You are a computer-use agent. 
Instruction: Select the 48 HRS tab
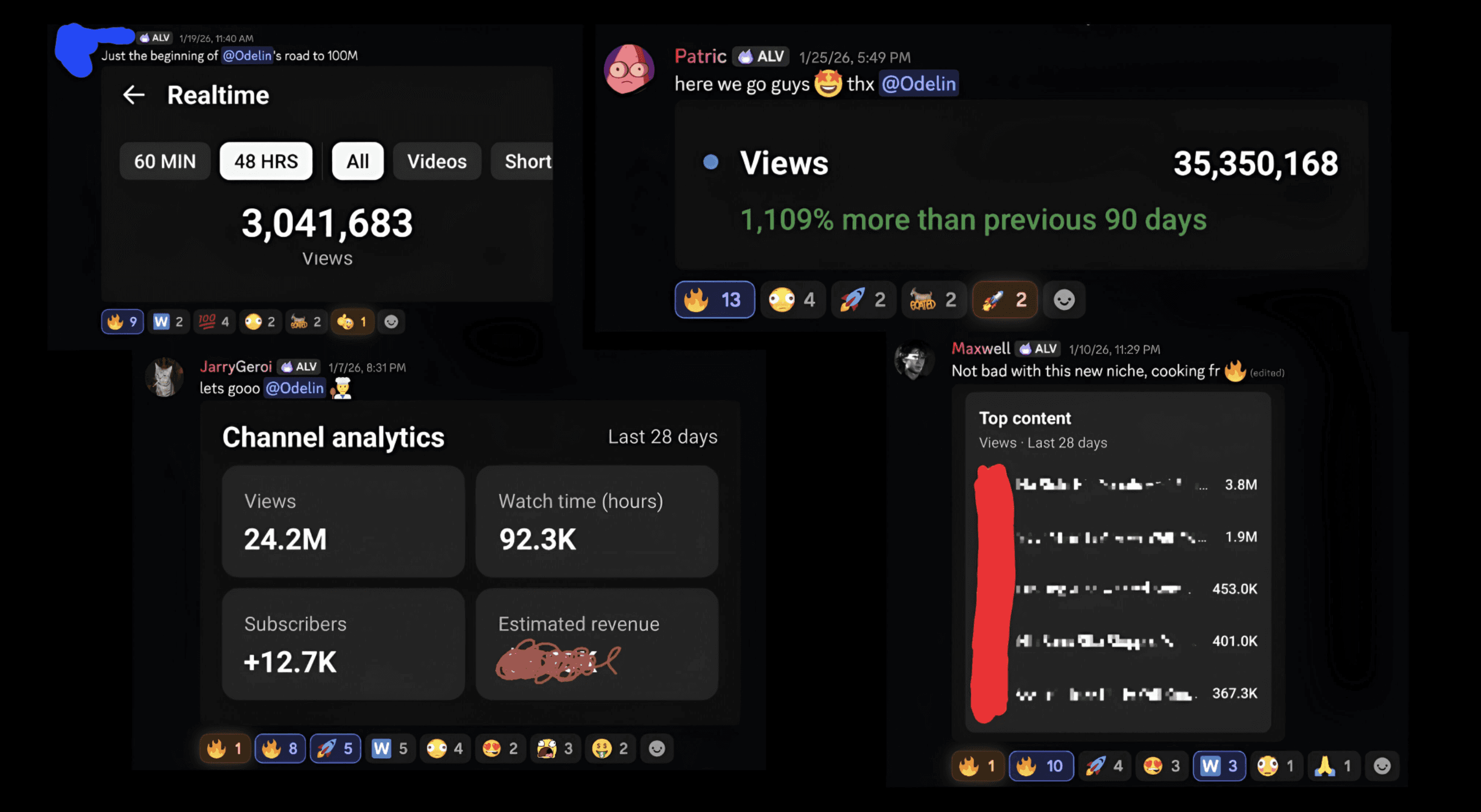point(266,162)
